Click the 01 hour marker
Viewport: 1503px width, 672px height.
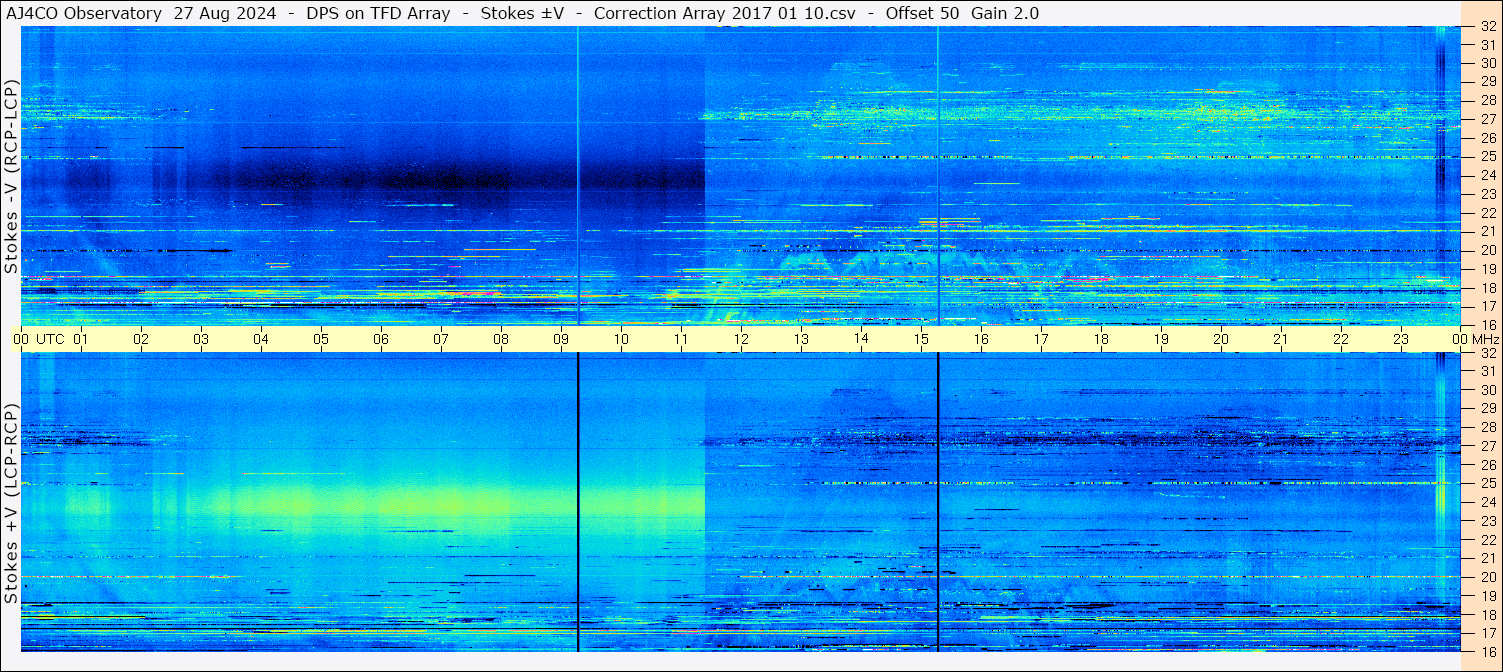[81, 339]
